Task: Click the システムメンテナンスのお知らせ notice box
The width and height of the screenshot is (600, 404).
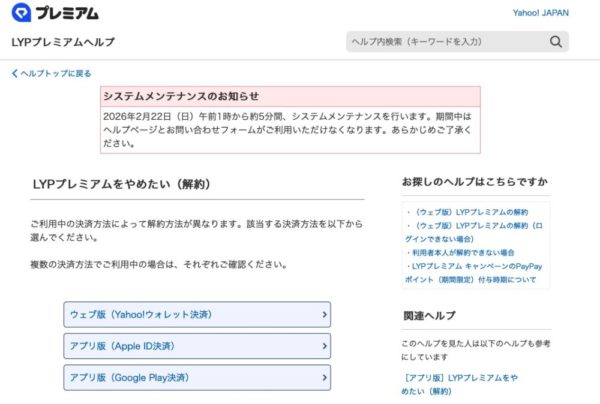Action: [x=291, y=120]
